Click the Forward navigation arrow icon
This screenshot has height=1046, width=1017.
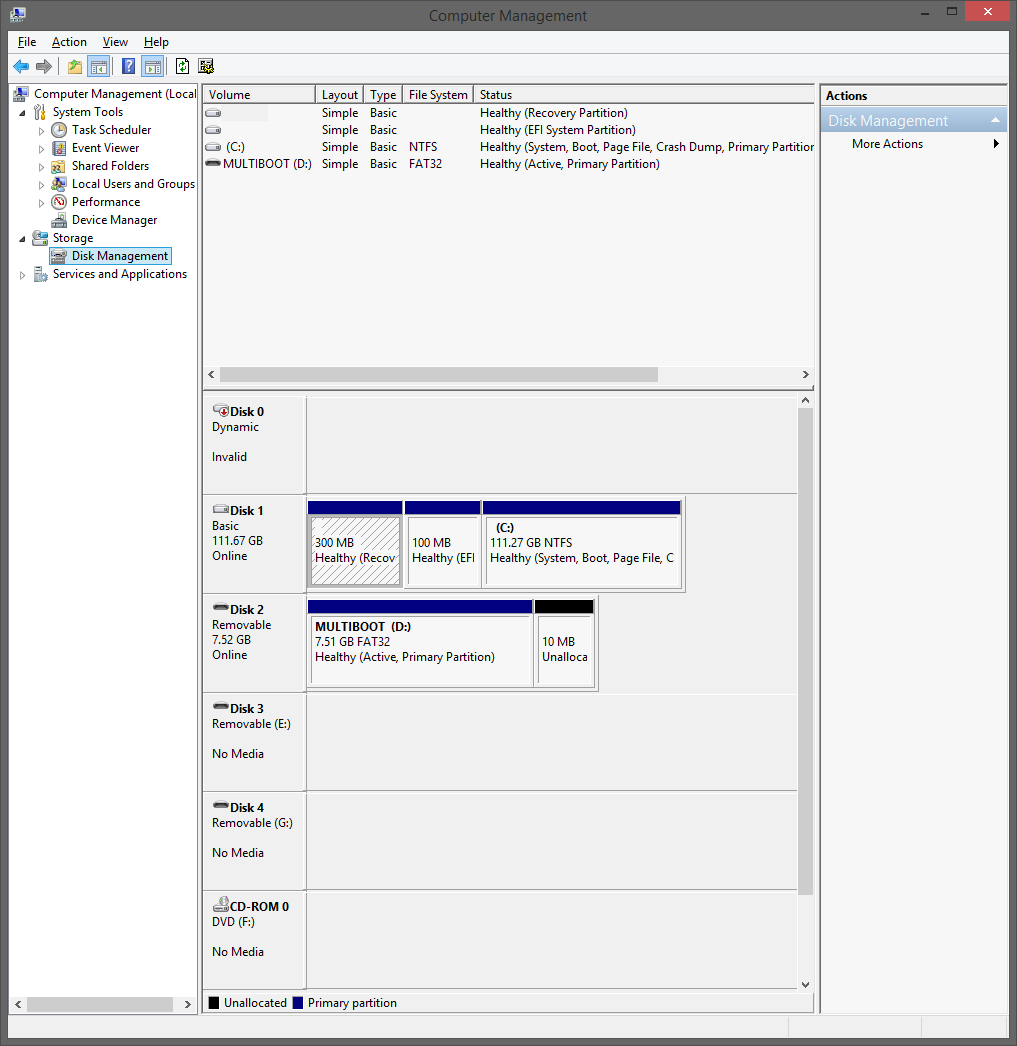click(44, 66)
